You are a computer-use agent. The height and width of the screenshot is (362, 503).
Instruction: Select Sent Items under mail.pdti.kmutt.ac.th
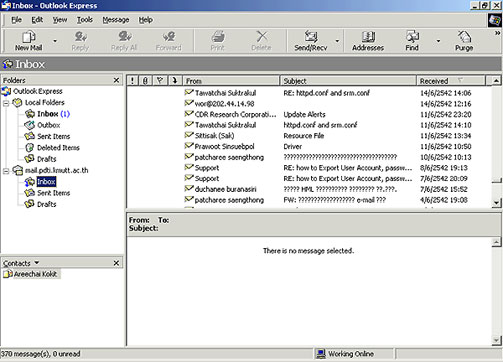point(54,193)
